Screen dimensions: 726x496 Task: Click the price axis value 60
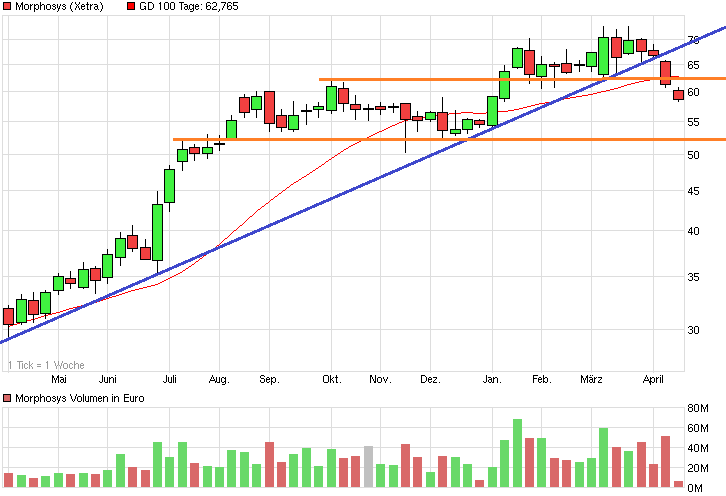click(693, 92)
